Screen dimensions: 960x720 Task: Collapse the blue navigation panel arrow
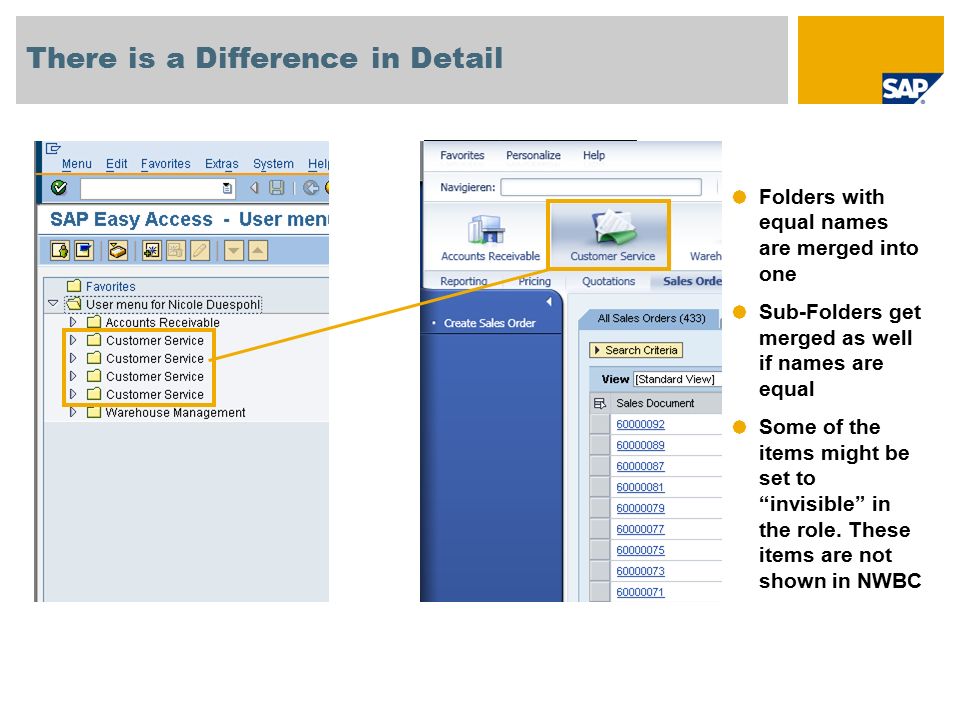549,301
